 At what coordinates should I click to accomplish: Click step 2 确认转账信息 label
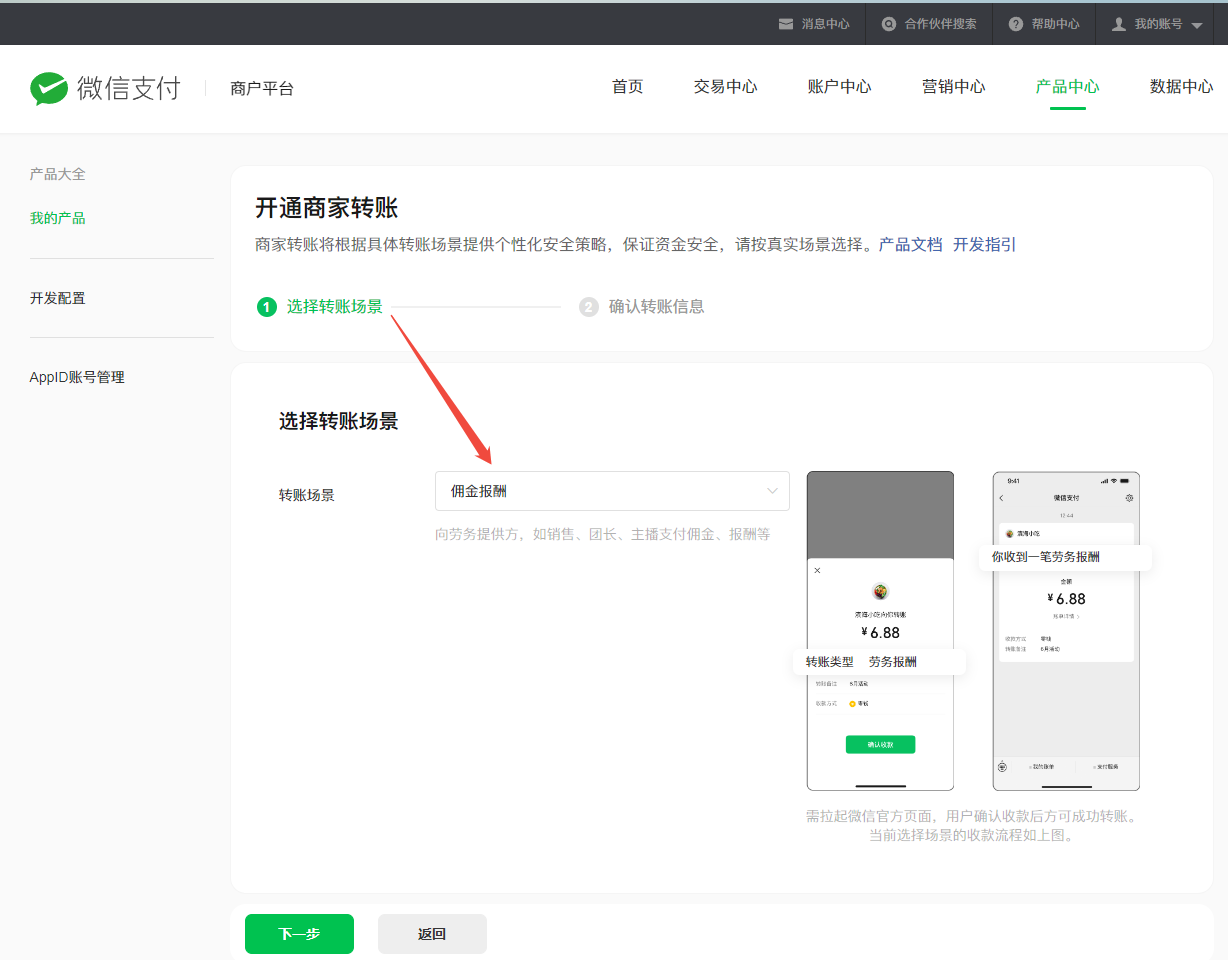pyautogui.click(x=657, y=307)
